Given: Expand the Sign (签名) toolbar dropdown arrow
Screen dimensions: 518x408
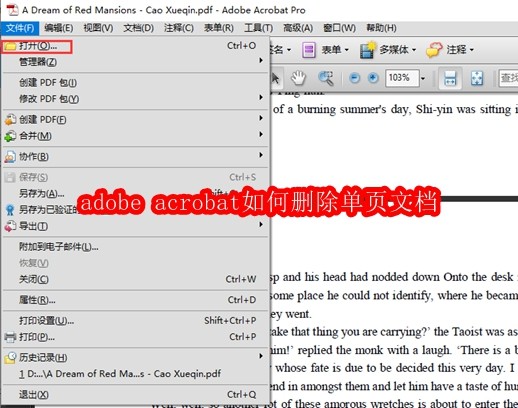Looking at the screenshot, I should click(289, 50).
